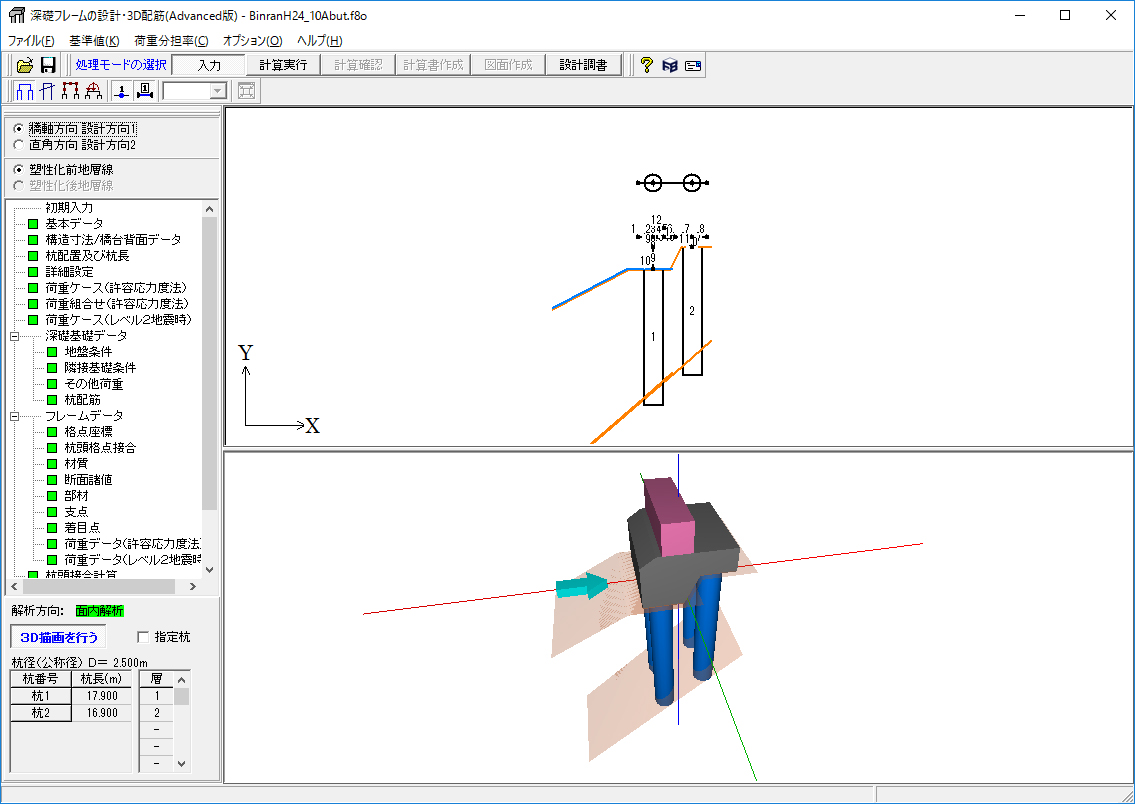Select the 直角方向 設計方向2 radio button

click(x=18, y=145)
